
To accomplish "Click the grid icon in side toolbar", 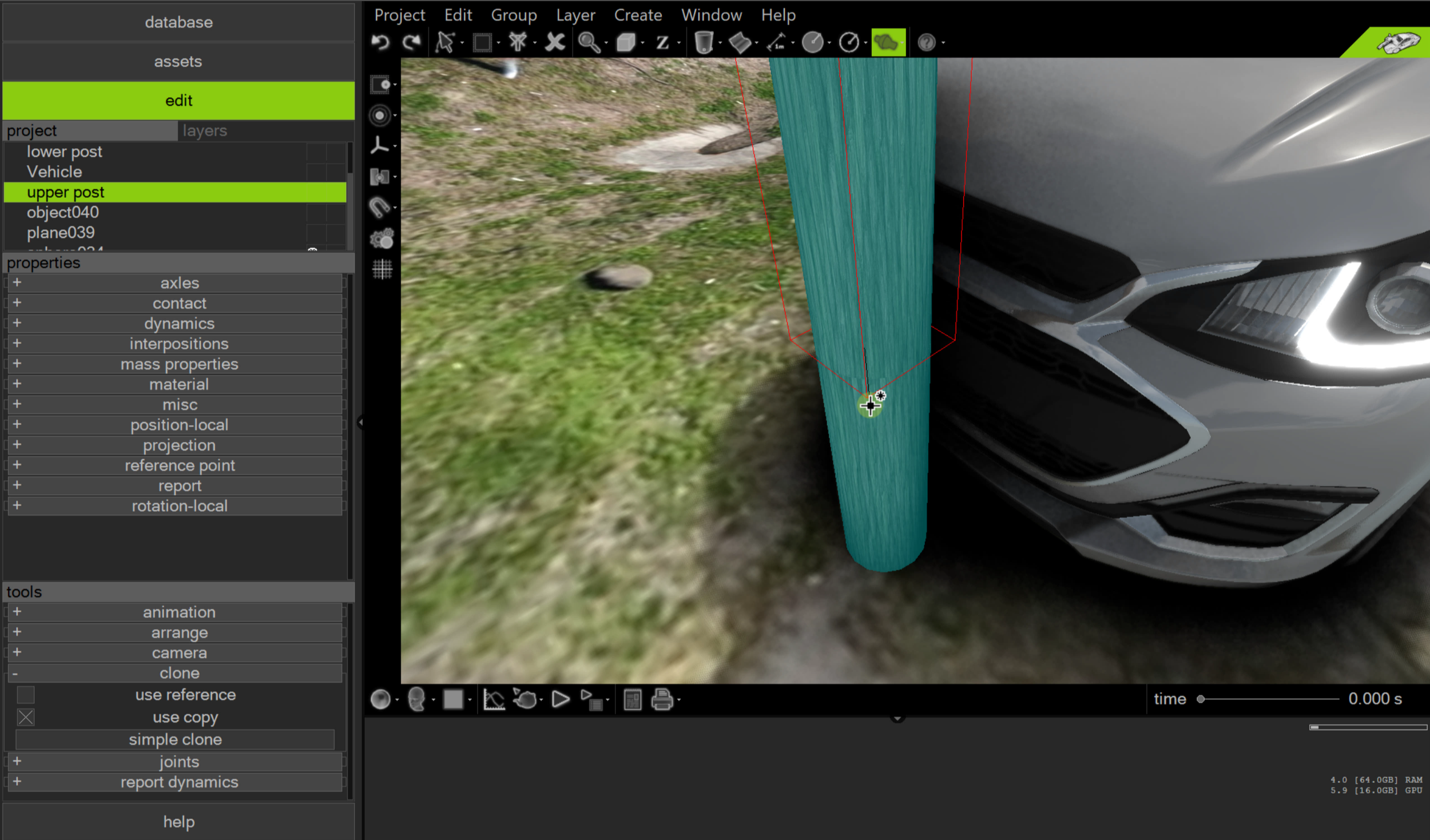I will pos(382,269).
